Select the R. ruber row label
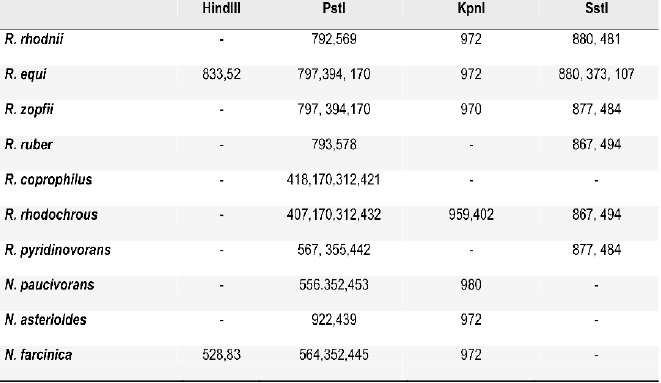 [29, 145]
